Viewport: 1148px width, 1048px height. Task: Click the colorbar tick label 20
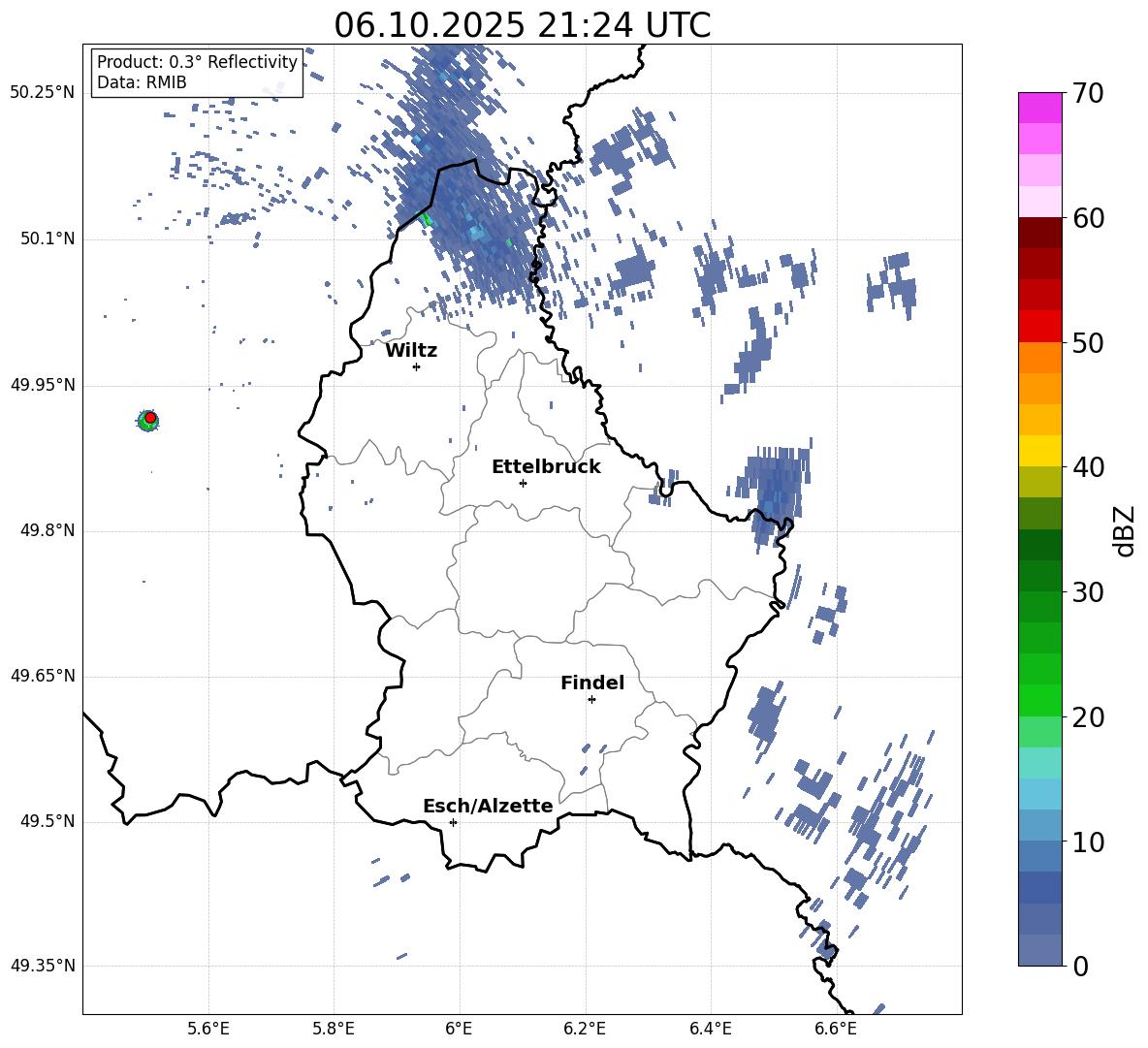(x=1088, y=717)
